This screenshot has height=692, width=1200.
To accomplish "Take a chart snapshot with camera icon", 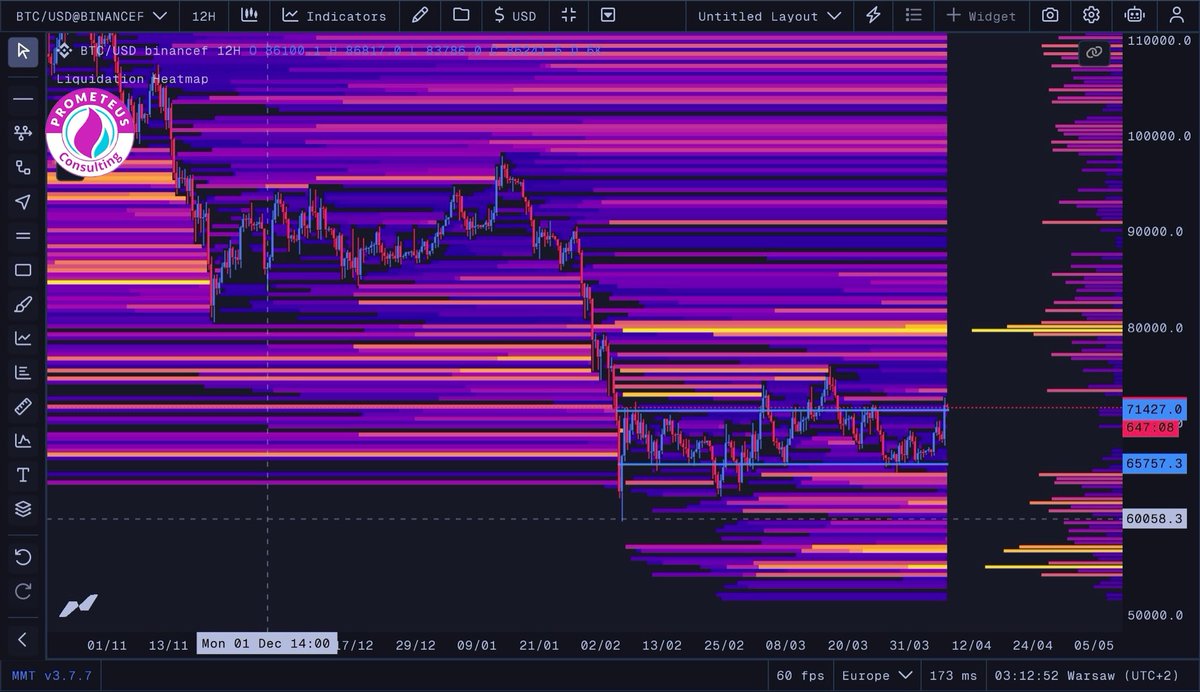I will pos(1050,15).
